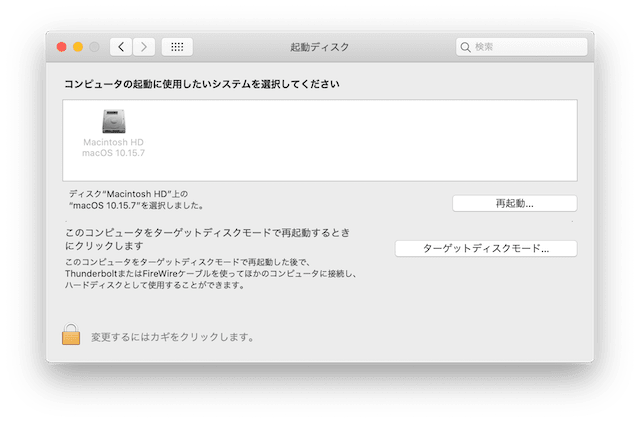
Task: Click the ターゲットディスクモード... button
Action: pos(486,248)
